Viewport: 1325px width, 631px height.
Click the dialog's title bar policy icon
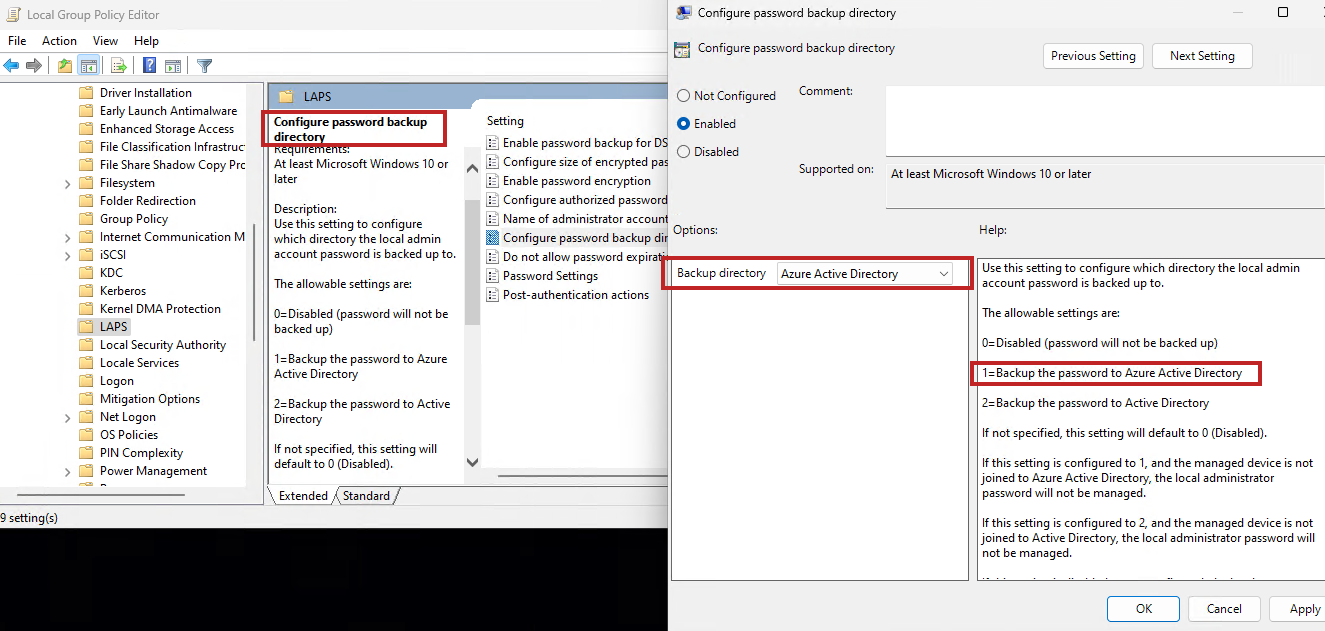click(x=683, y=13)
